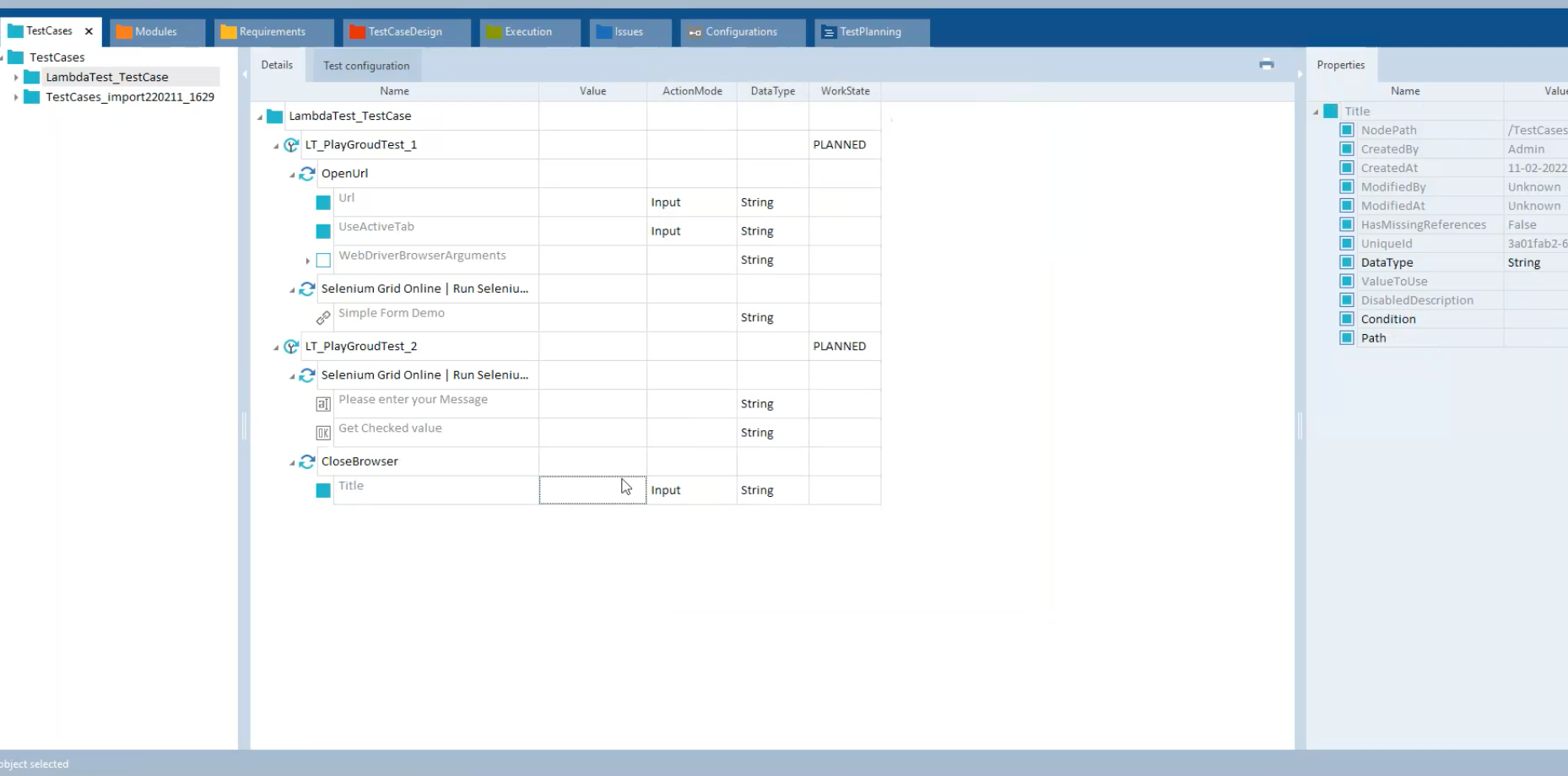
Task: Collapse the LT_PlayGroudTest_1 node
Action: (276, 146)
